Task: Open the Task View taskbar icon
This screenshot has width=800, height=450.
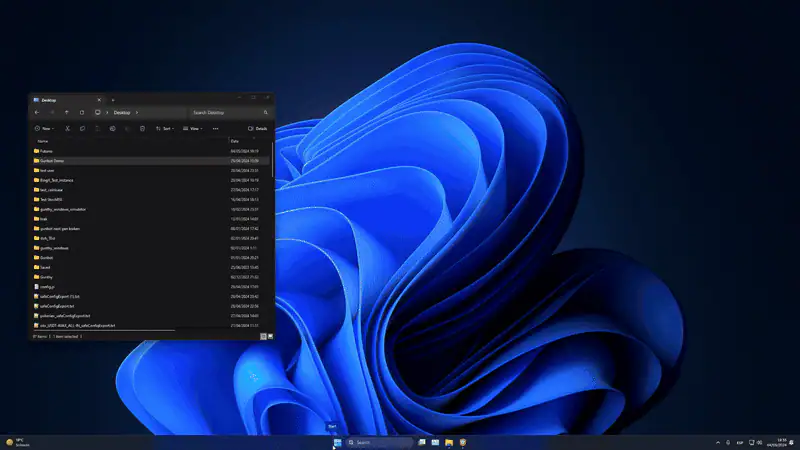Action: [421, 442]
